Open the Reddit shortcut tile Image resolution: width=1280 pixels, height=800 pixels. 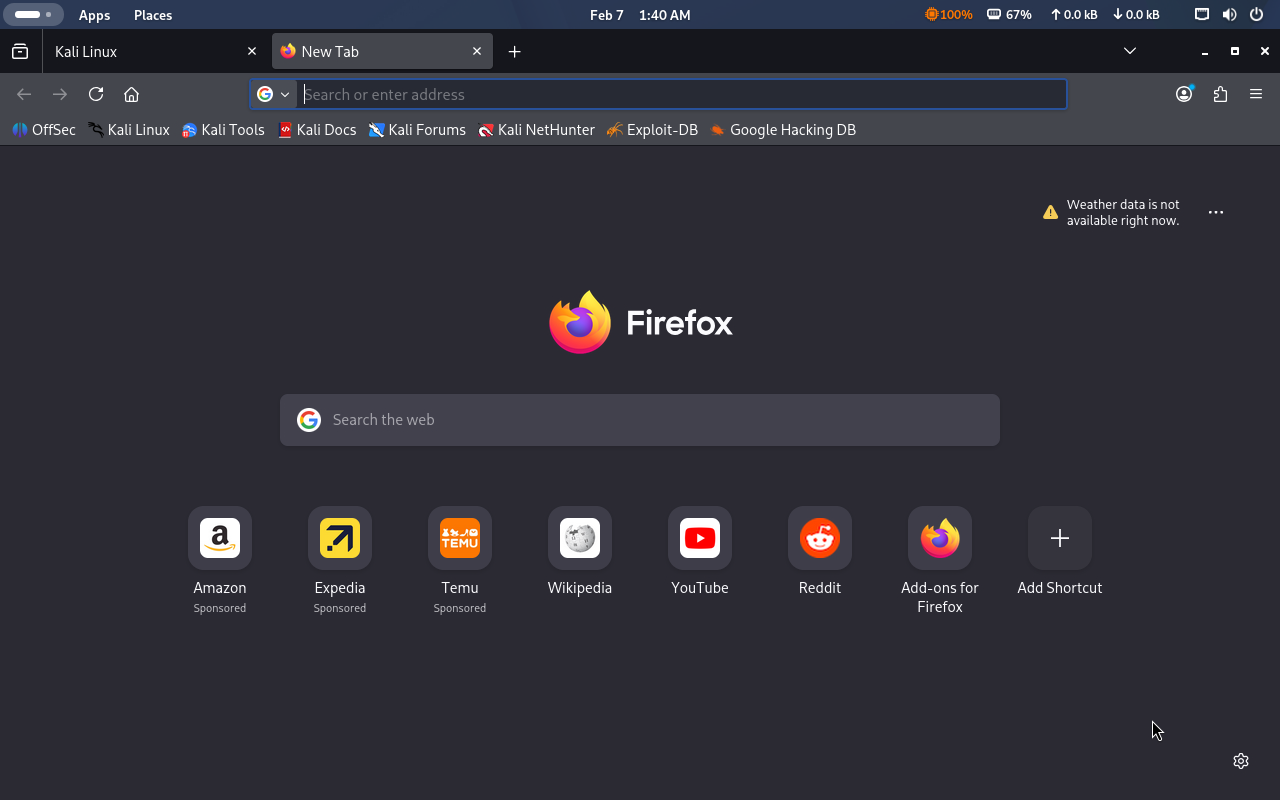click(820, 539)
